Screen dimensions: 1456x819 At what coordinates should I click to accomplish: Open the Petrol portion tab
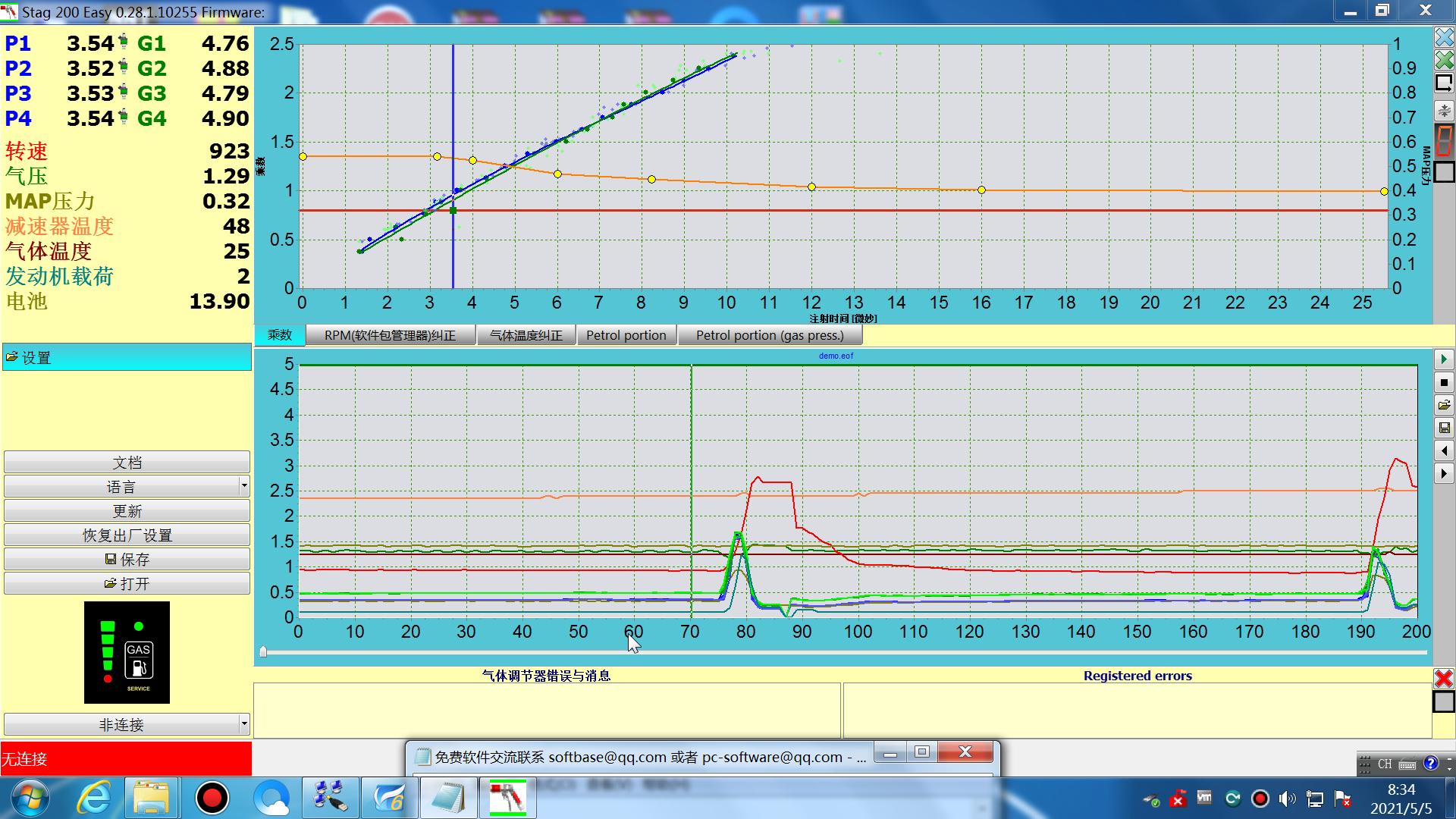(626, 335)
